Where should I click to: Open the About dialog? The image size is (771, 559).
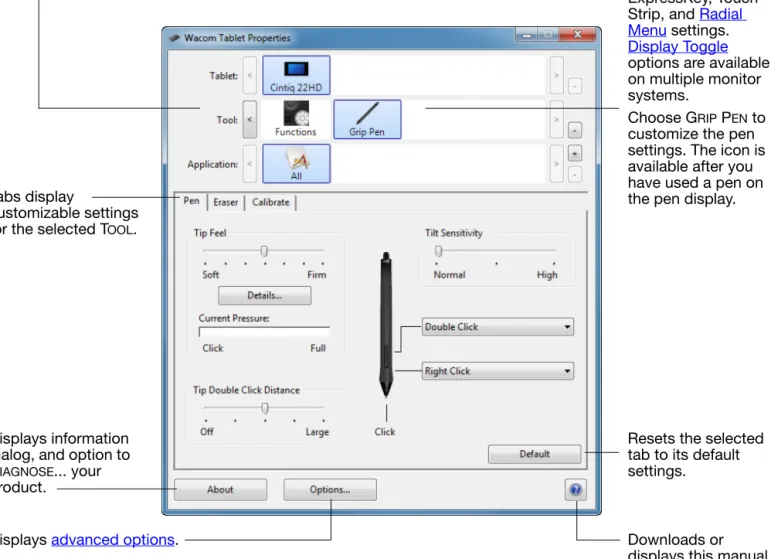(220, 490)
